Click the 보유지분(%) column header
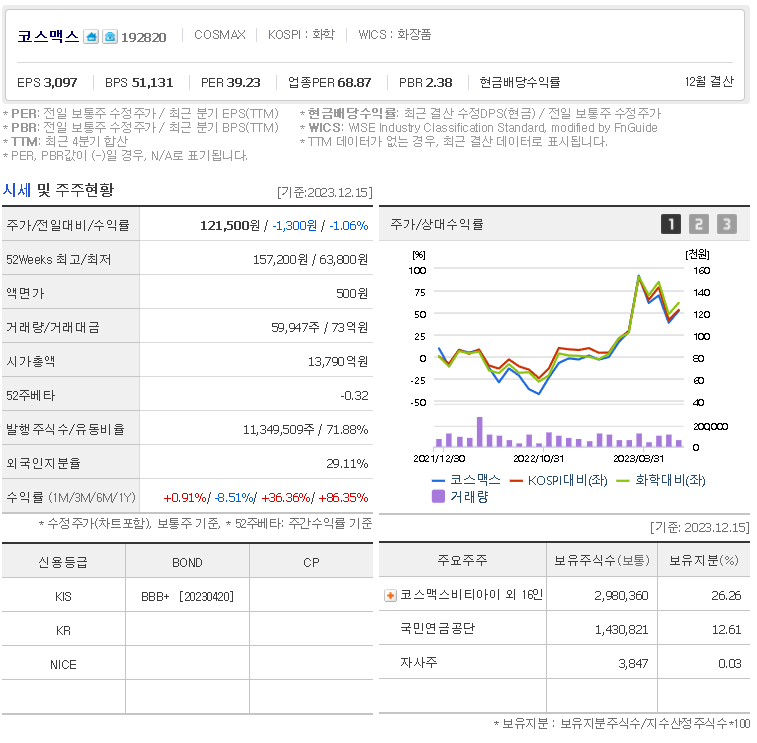Image resolution: width=757 pixels, height=743 pixels. click(x=704, y=560)
